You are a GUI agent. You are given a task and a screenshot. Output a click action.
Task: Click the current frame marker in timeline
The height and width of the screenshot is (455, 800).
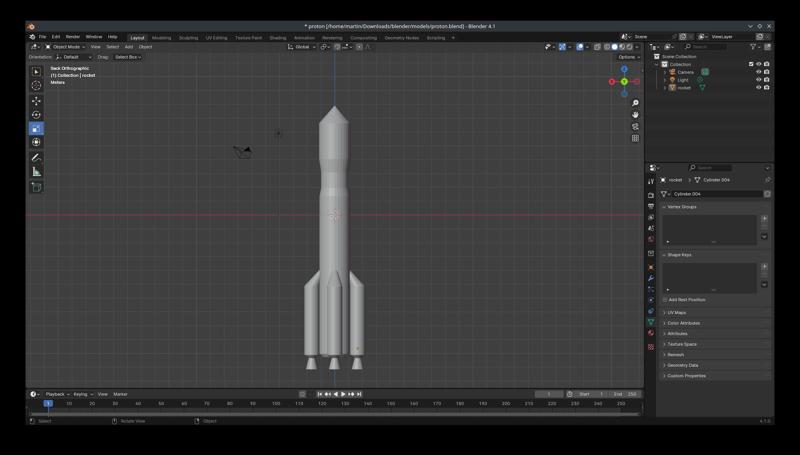[48, 403]
